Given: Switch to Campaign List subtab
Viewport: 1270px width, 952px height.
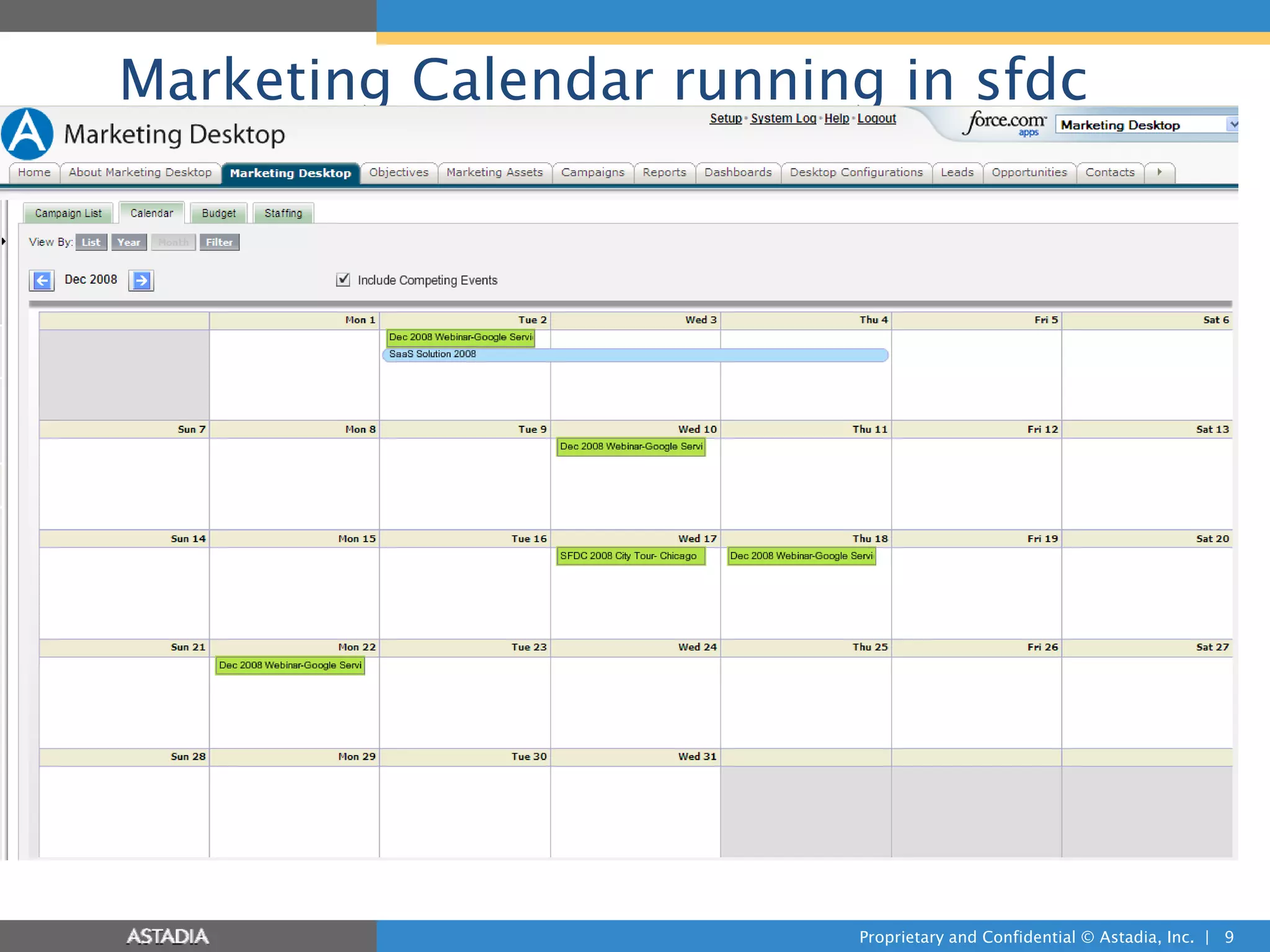Looking at the screenshot, I should [x=68, y=213].
